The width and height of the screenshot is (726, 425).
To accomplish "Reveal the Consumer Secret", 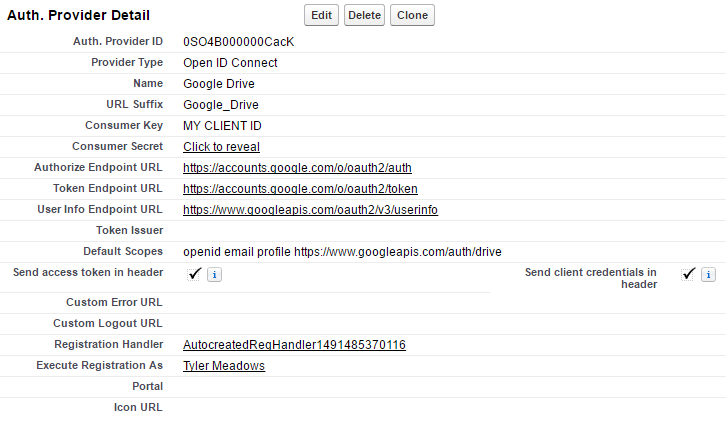I will [221, 147].
